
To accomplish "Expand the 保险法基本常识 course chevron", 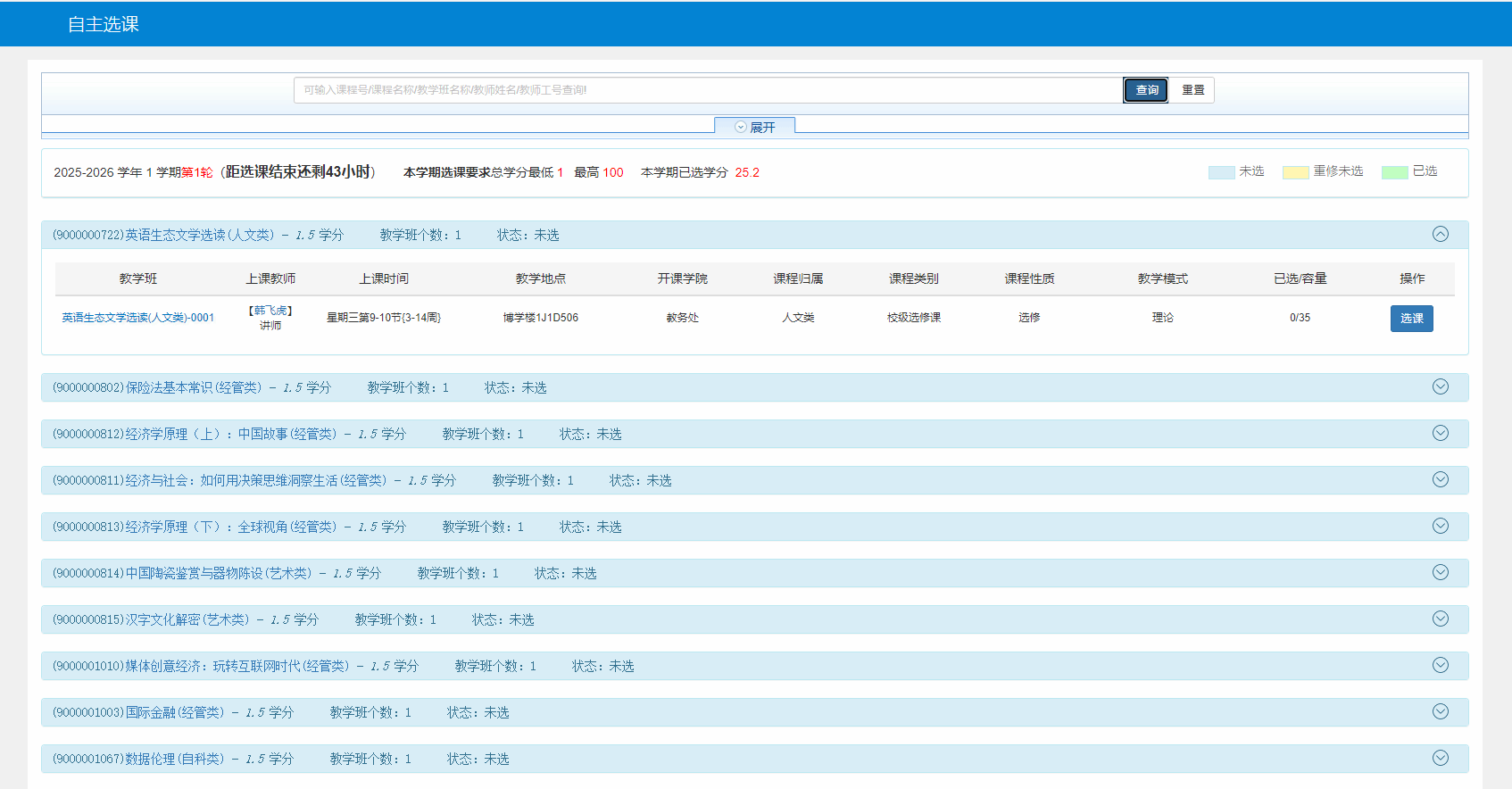I will pos(1440,387).
